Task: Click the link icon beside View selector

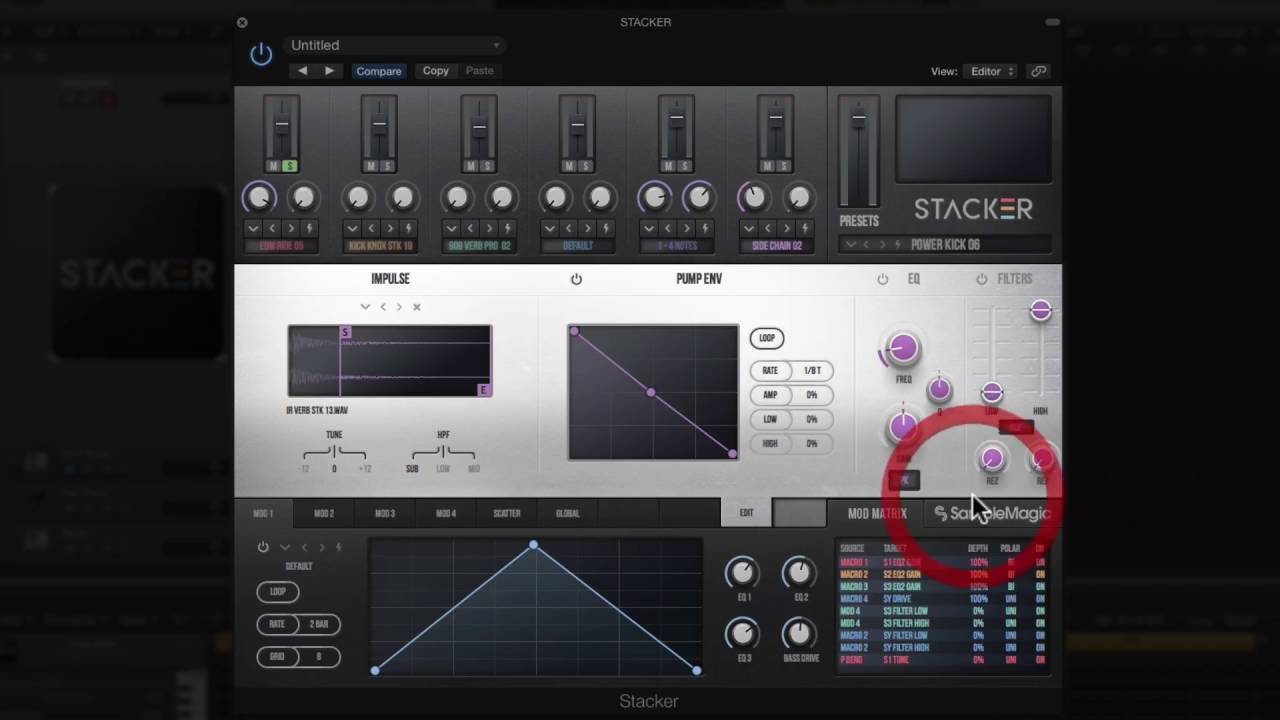Action: [x=1039, y=71]
